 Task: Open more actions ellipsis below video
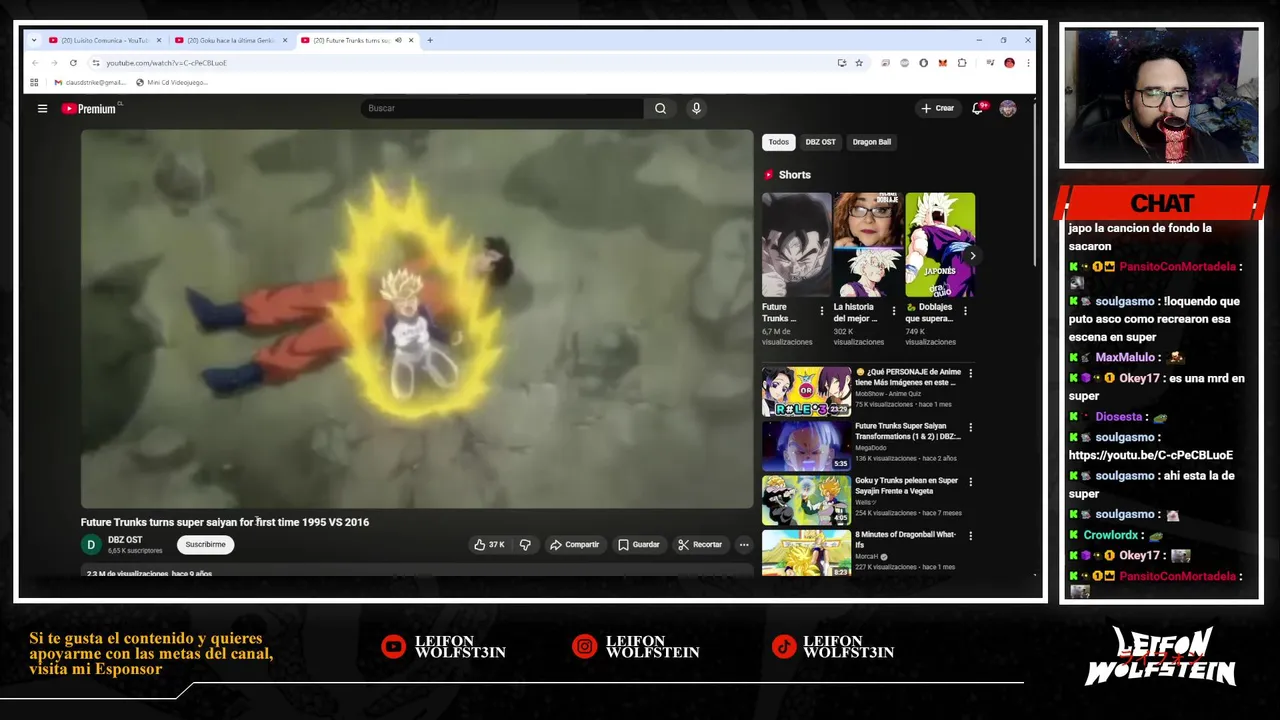tap(744, 545)
